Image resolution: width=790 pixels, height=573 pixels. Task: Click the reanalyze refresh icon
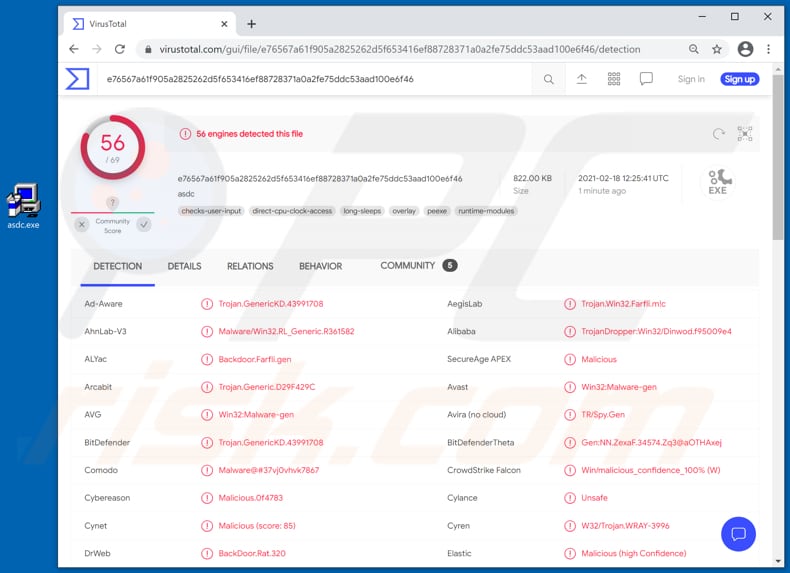tap(719, 134)
